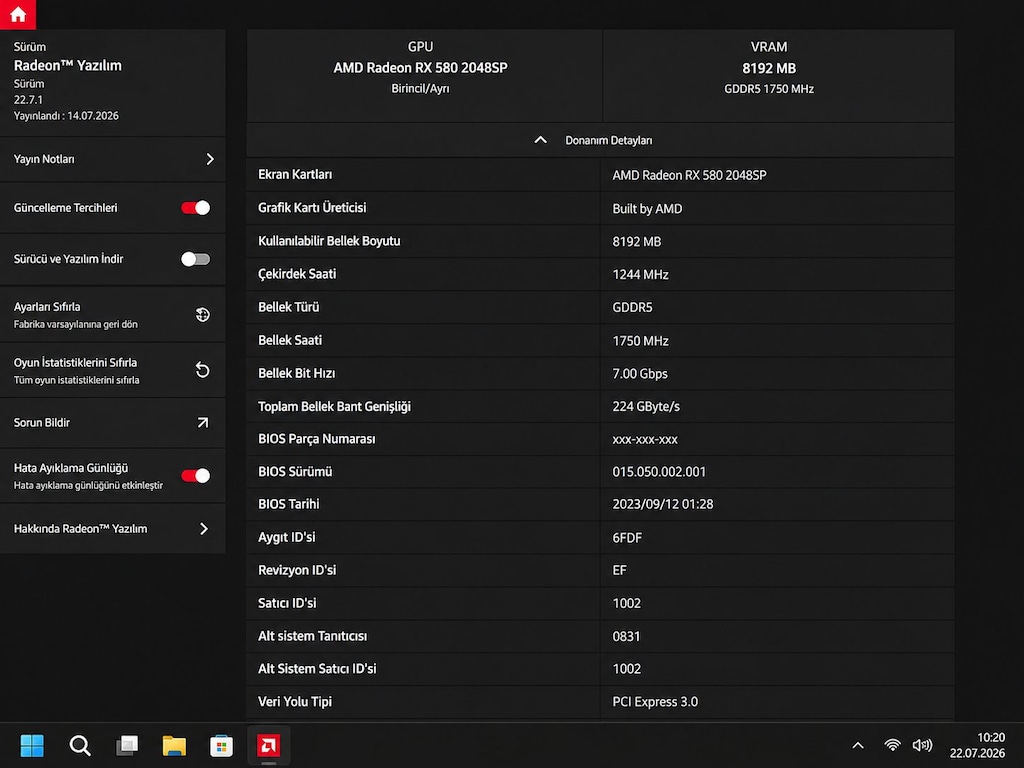Click the PCI Express 3.0 value
Image resolution: width=1024 pixels, height=768 pixels.
[x=655, y=701]
